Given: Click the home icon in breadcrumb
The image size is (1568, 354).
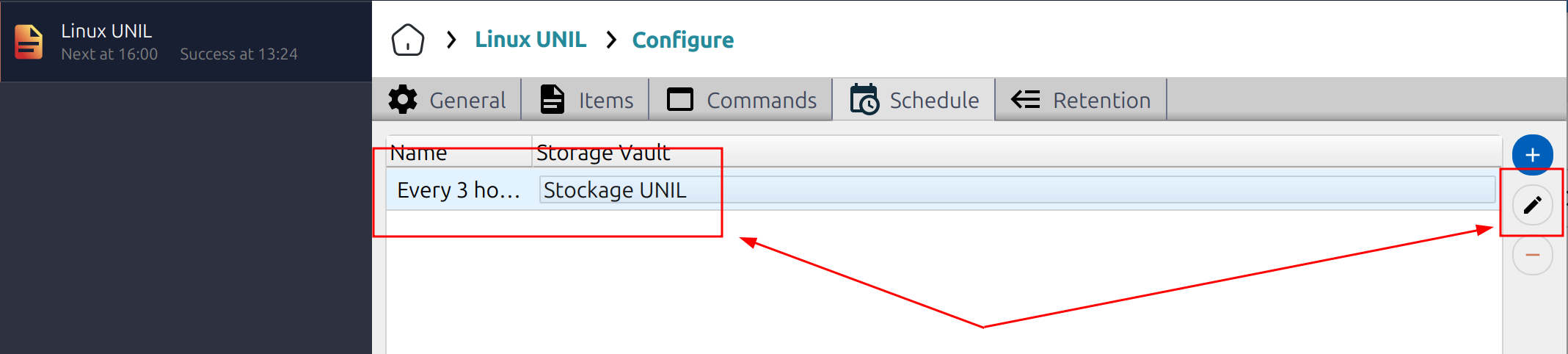Looking at the screenshot, I should pyautogui.click(x=407, y=40).
